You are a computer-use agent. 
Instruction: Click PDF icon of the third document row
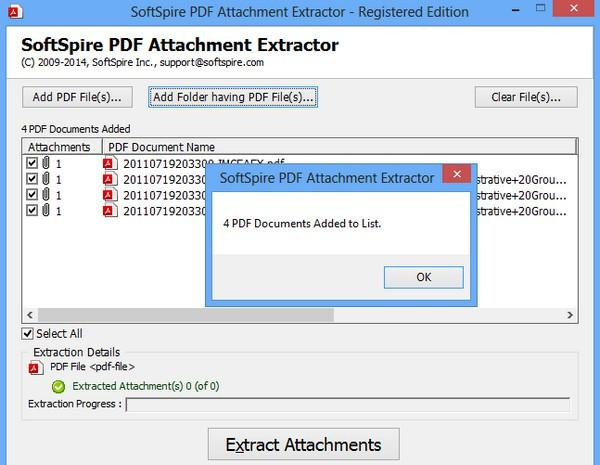(110, 195)
